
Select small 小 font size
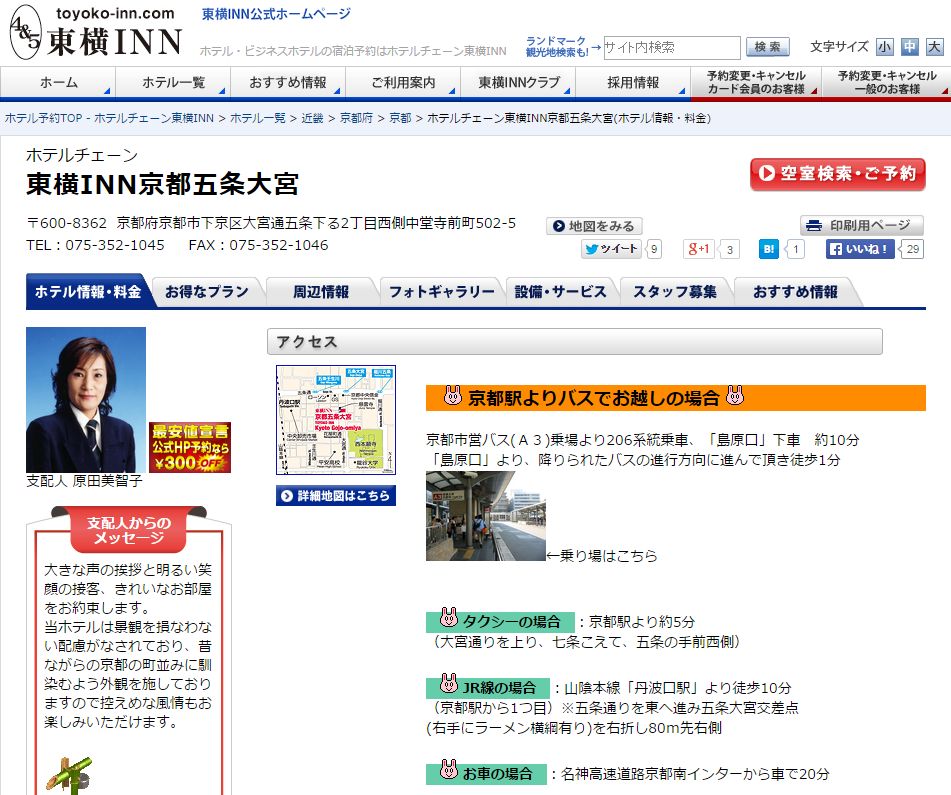[x=884, y=47]
